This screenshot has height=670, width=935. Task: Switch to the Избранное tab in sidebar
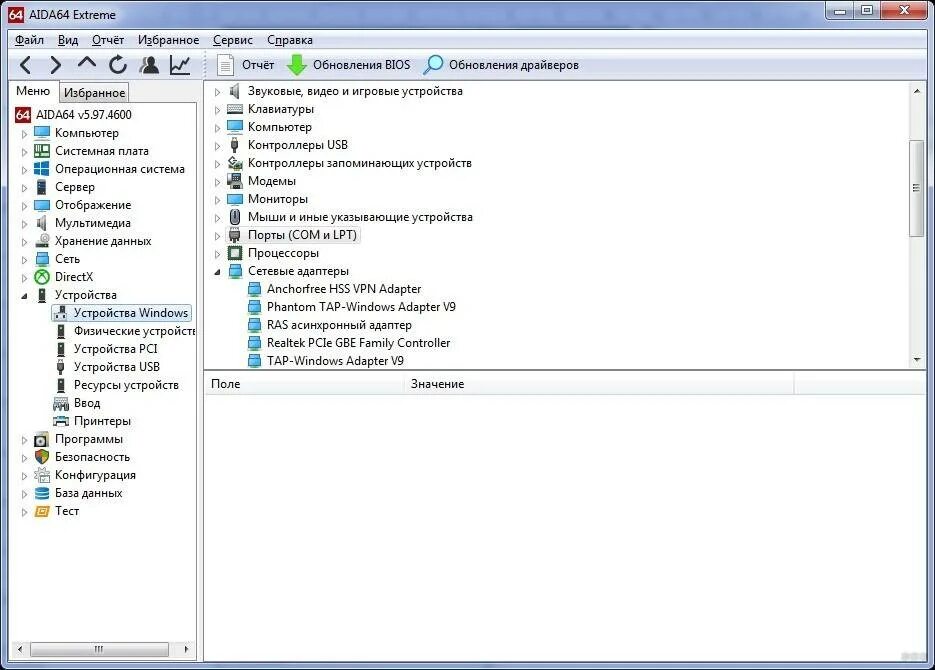(94, 93)
